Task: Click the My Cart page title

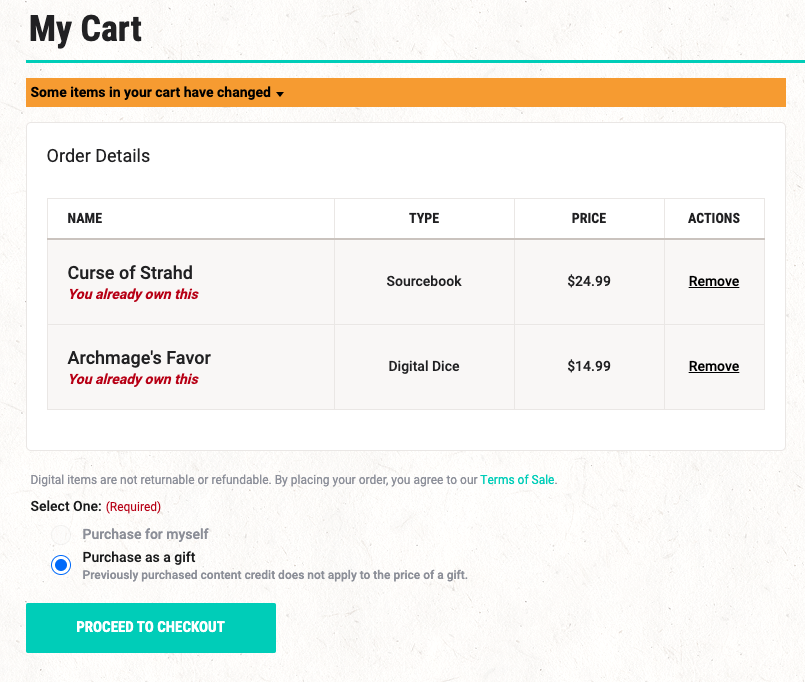Action: point(85,29)
